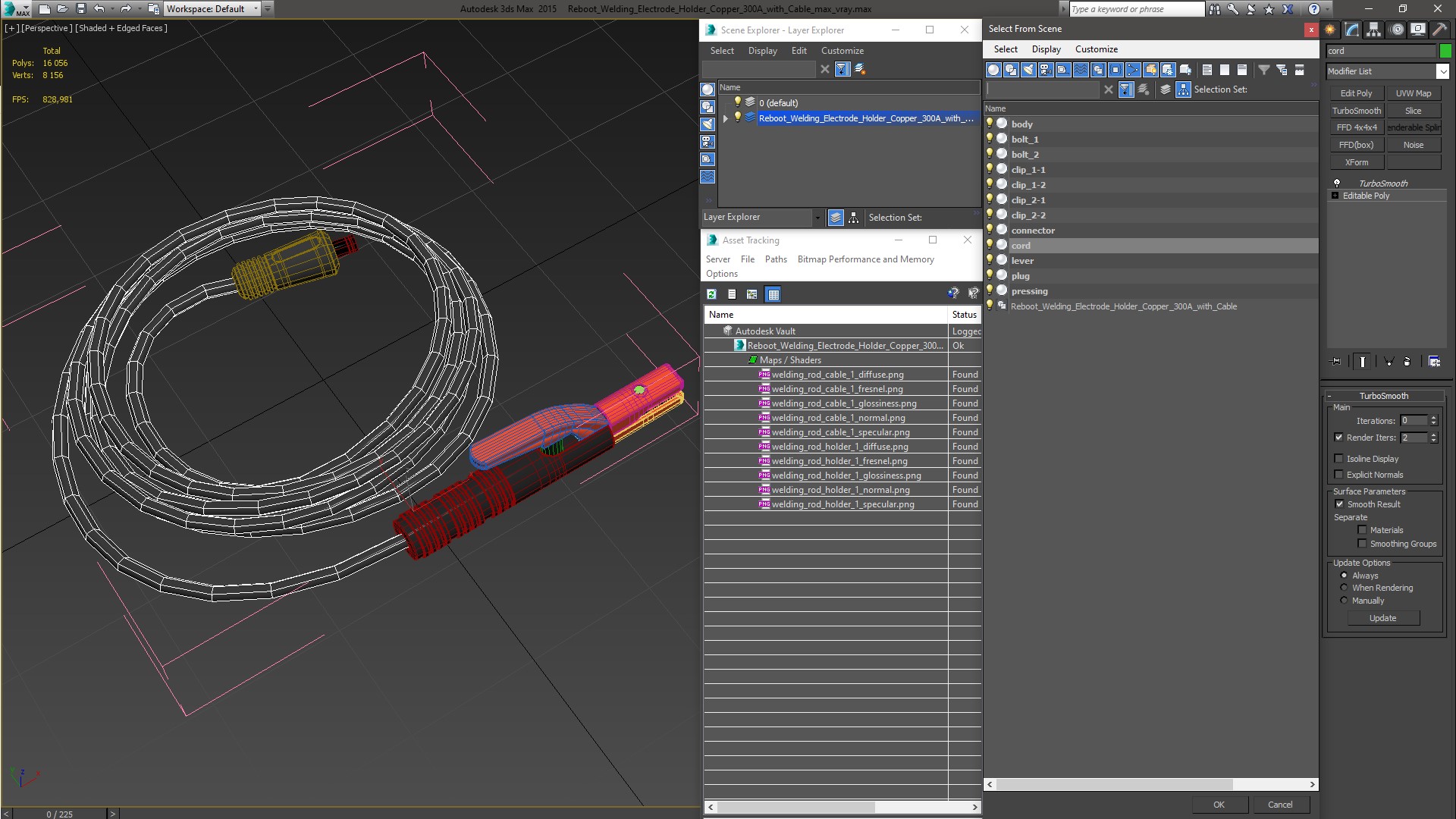The image size is (1456, 819).
Task: Click Configure Modifier Sets icon
Action: pyautogui.click(x=1434, y=362)
